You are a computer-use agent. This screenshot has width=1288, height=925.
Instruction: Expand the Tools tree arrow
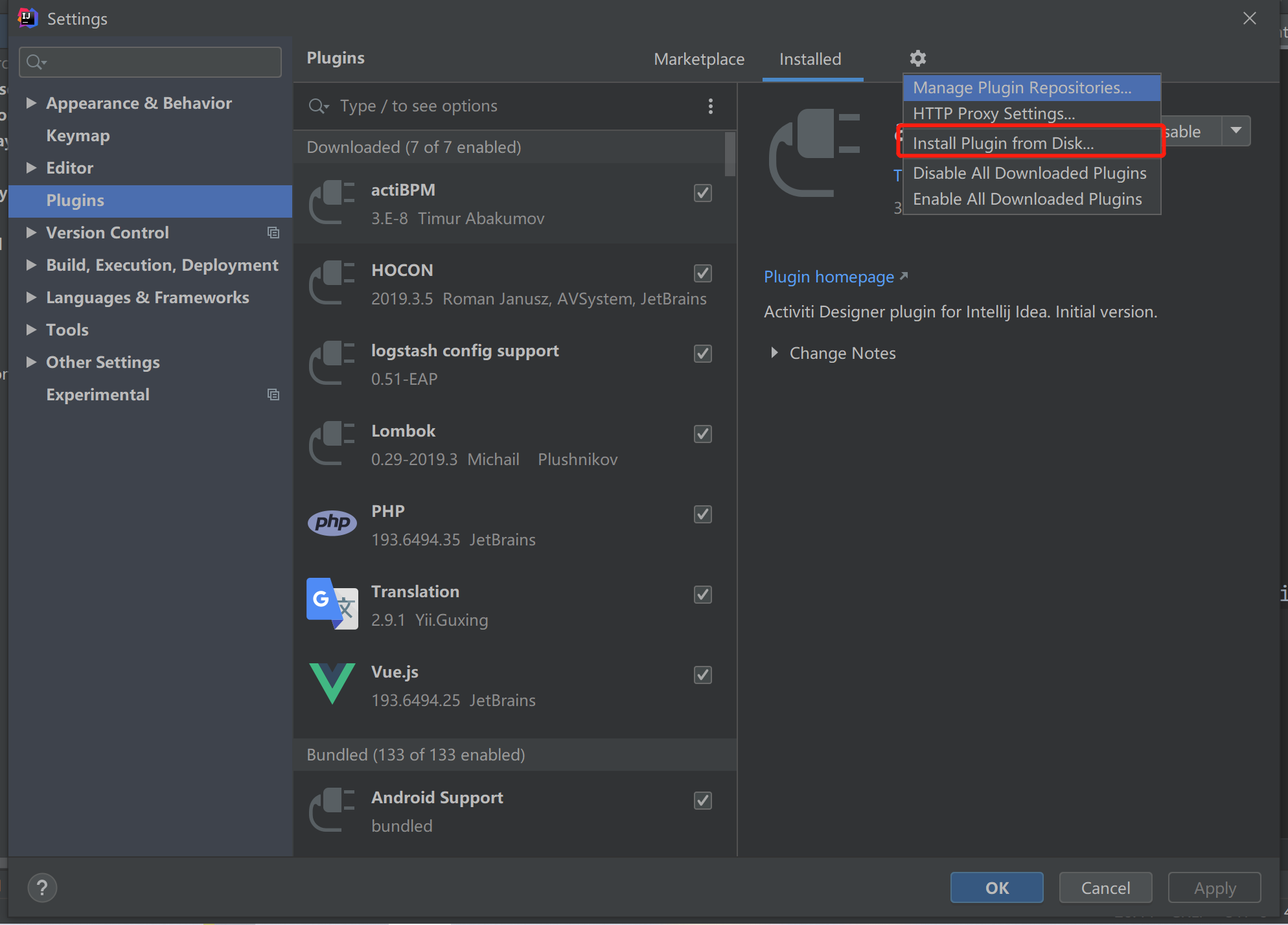(30, 330)
